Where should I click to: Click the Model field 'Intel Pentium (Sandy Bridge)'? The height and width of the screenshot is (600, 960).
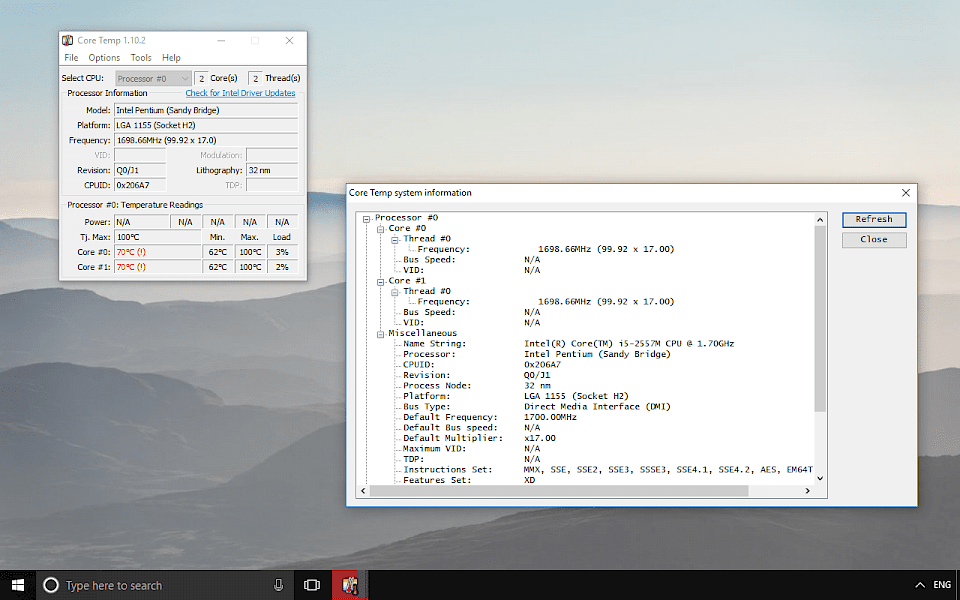click(x=206, y=110)
